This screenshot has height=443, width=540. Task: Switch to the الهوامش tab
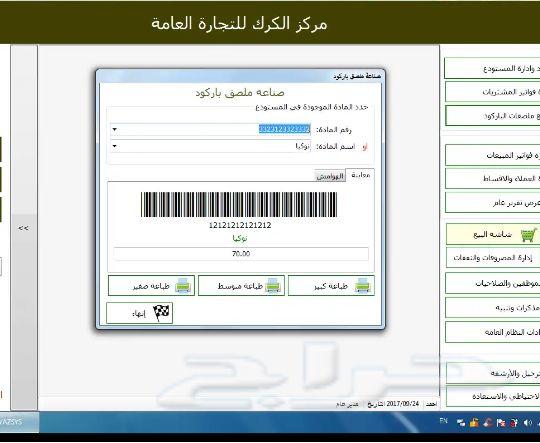(330, 176)
